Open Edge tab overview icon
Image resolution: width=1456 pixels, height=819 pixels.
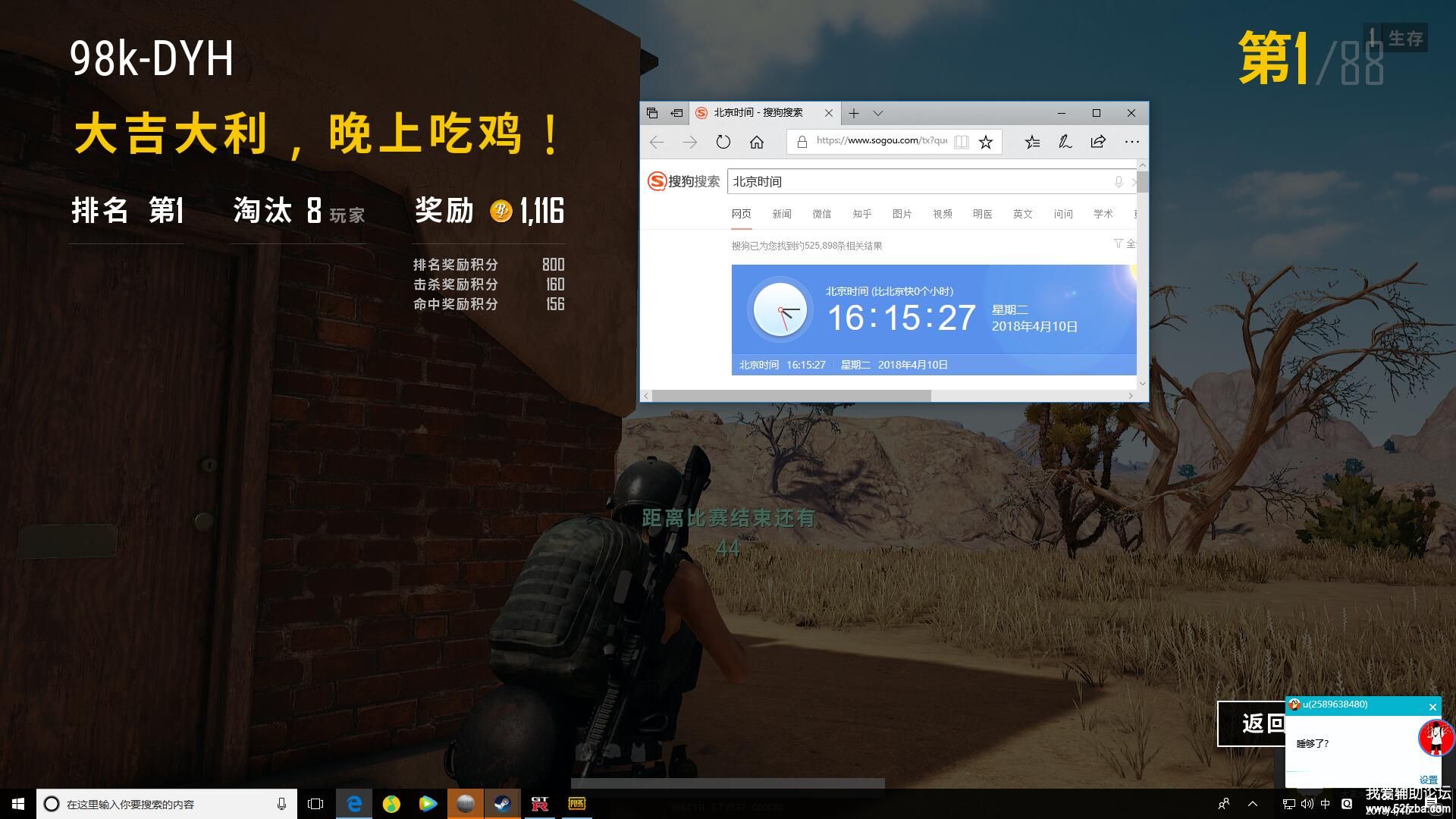(x=652, y=113)
